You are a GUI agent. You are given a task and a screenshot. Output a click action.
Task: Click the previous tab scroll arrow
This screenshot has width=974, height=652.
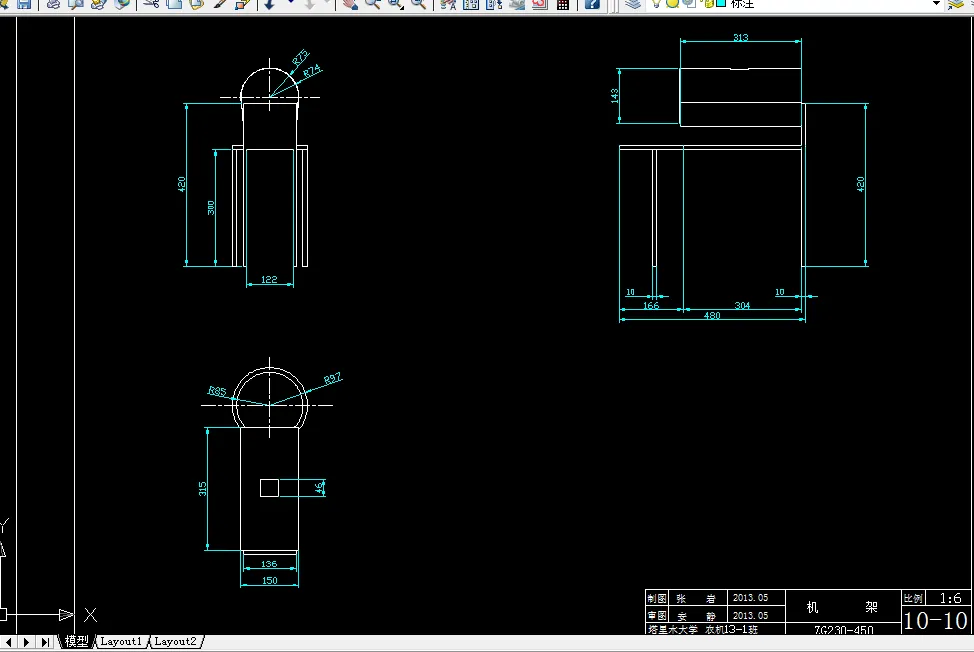point(9,642)
